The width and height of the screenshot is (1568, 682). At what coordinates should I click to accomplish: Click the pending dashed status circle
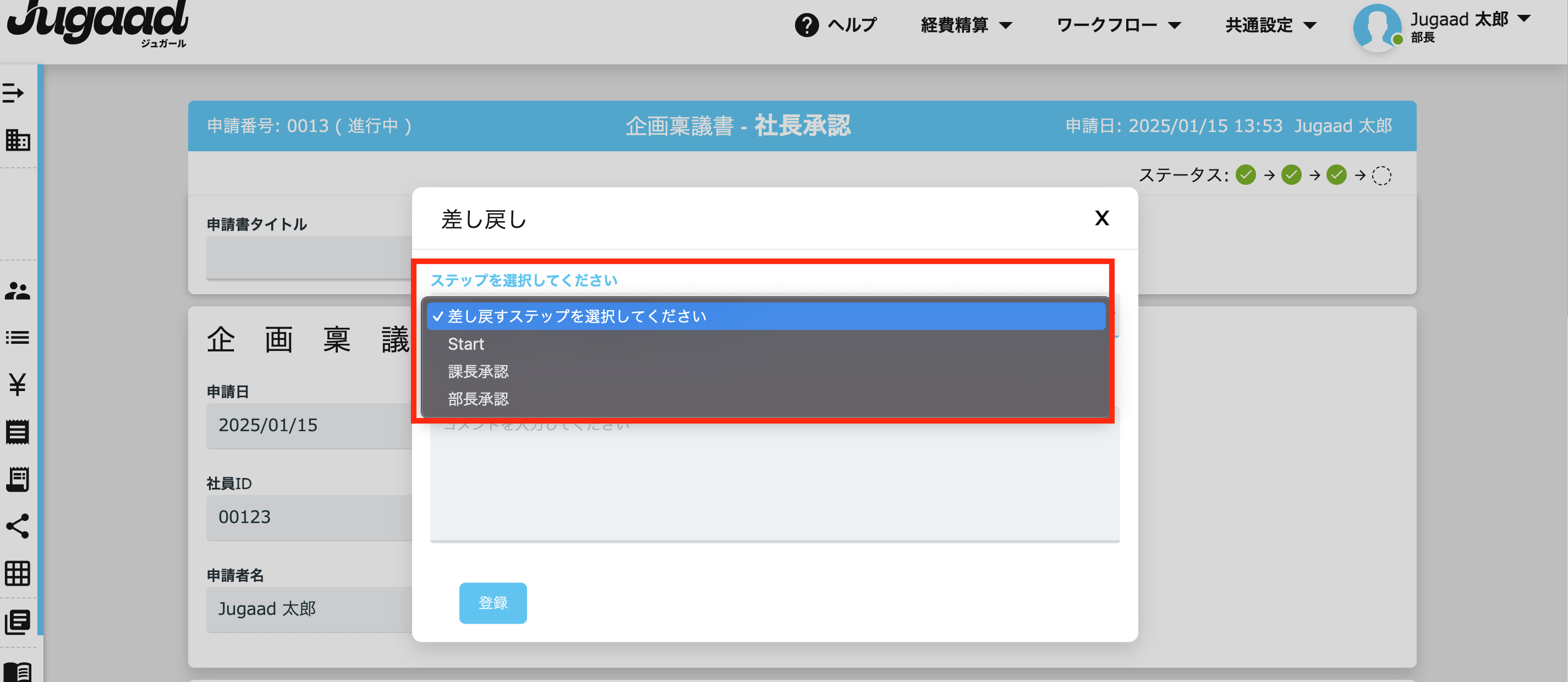1381,176
